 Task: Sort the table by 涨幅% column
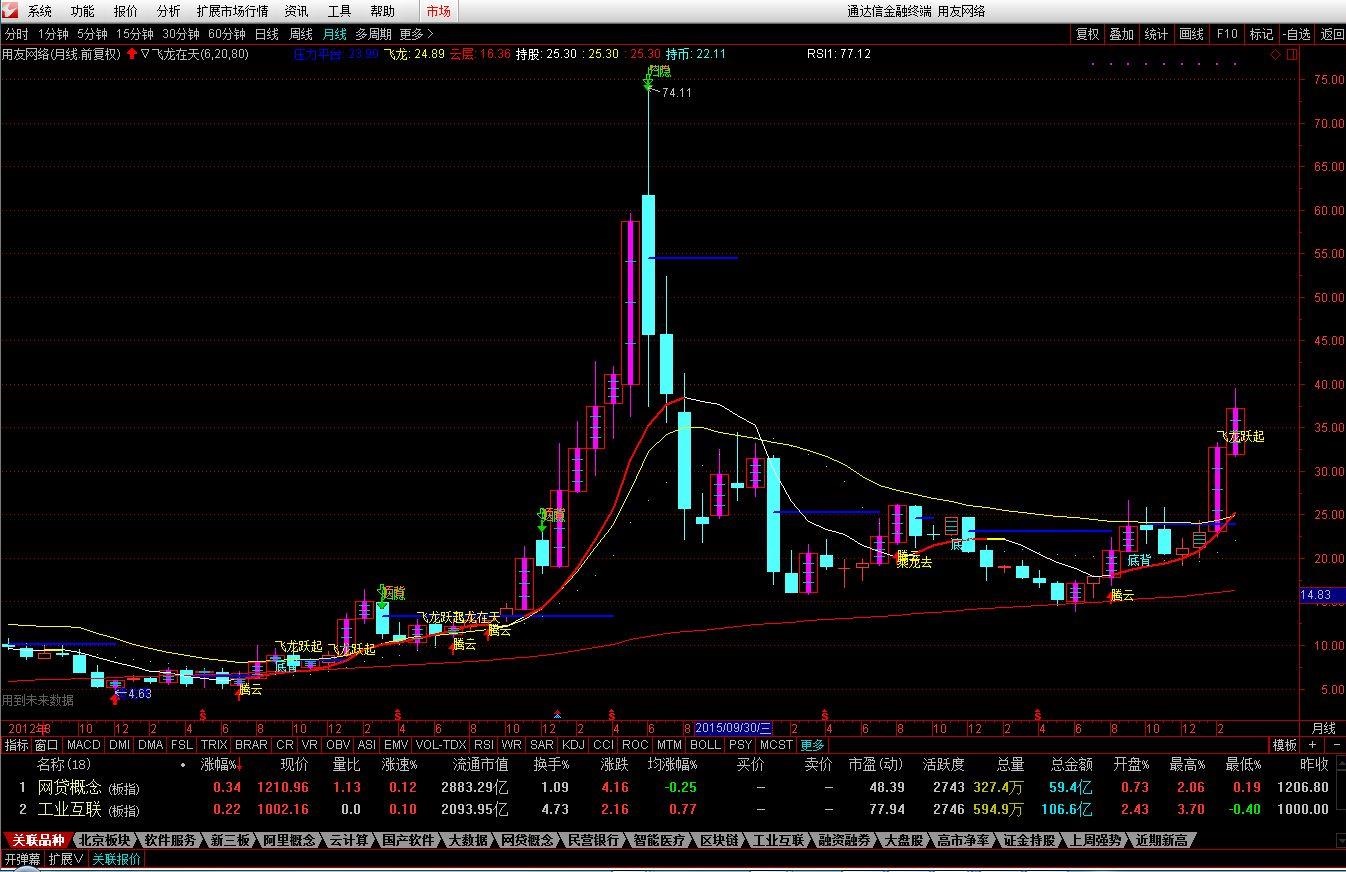[220, 765]
